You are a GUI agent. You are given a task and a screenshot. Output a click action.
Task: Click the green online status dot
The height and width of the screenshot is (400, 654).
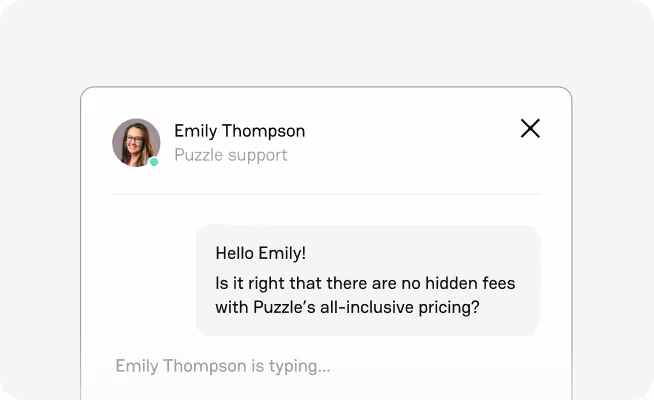[154, 162]
